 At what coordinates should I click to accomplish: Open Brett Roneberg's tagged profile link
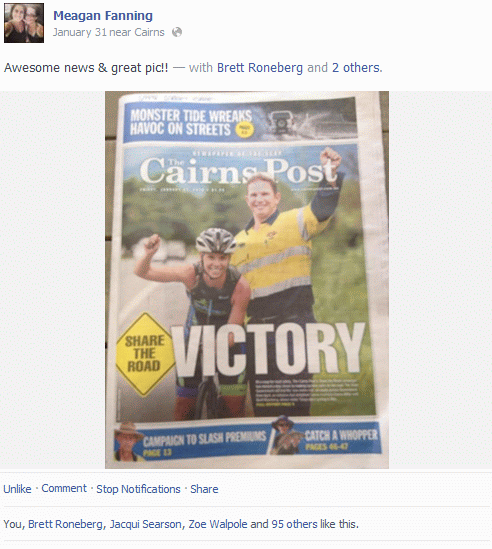260,68
